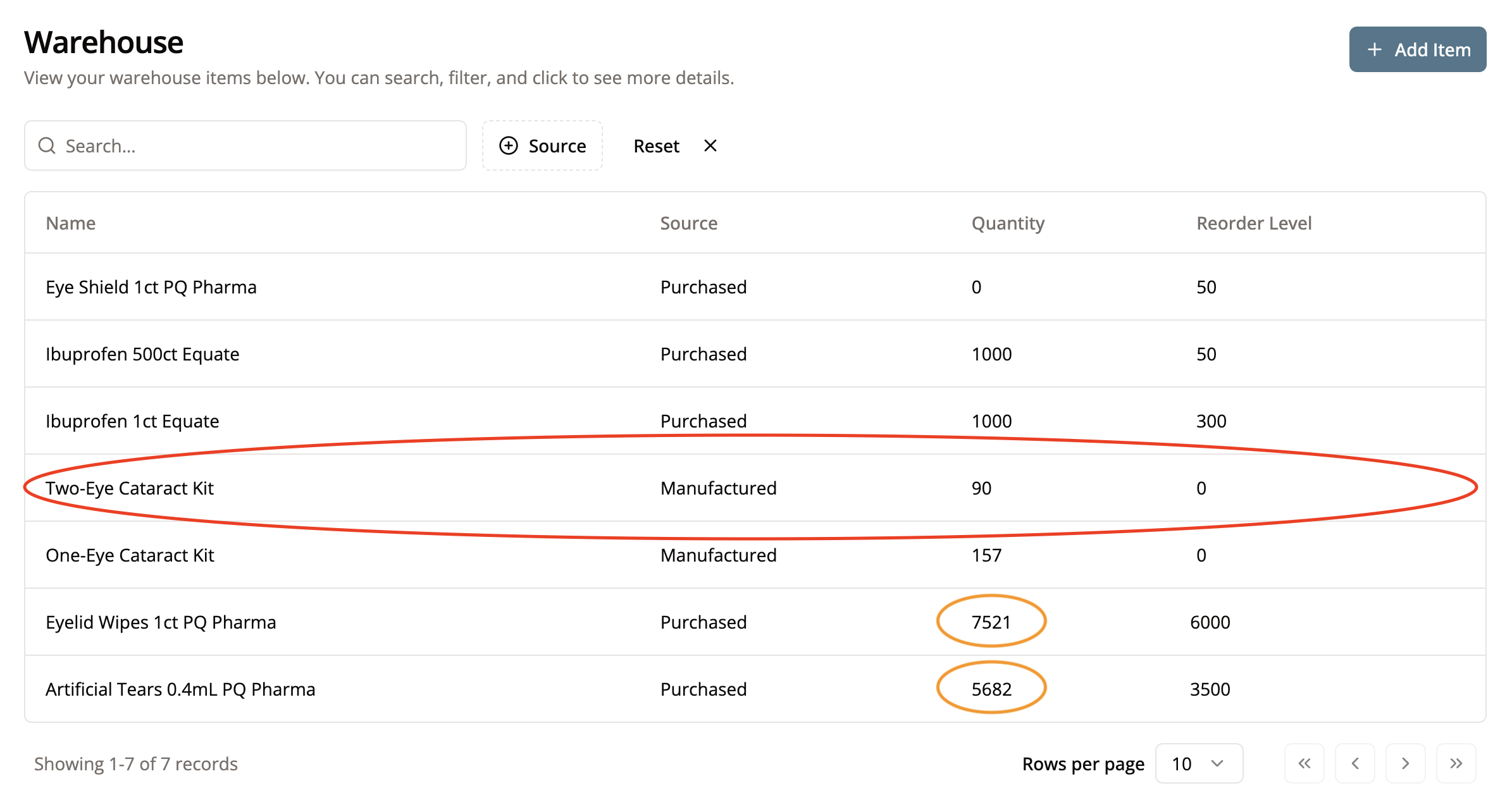Open the Source filter dropdown
Image resolution: width=1512 pixels, height=807 pixels.
(542, 146)
